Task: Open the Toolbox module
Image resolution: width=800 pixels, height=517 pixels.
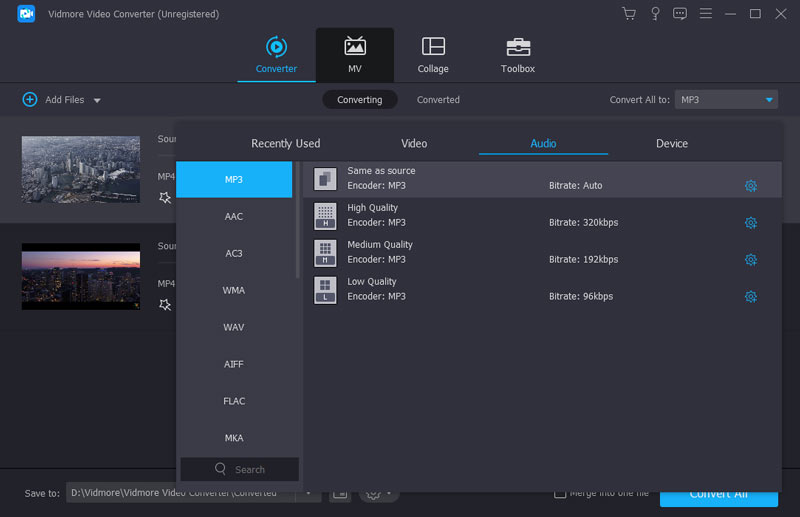Action: 517,55
